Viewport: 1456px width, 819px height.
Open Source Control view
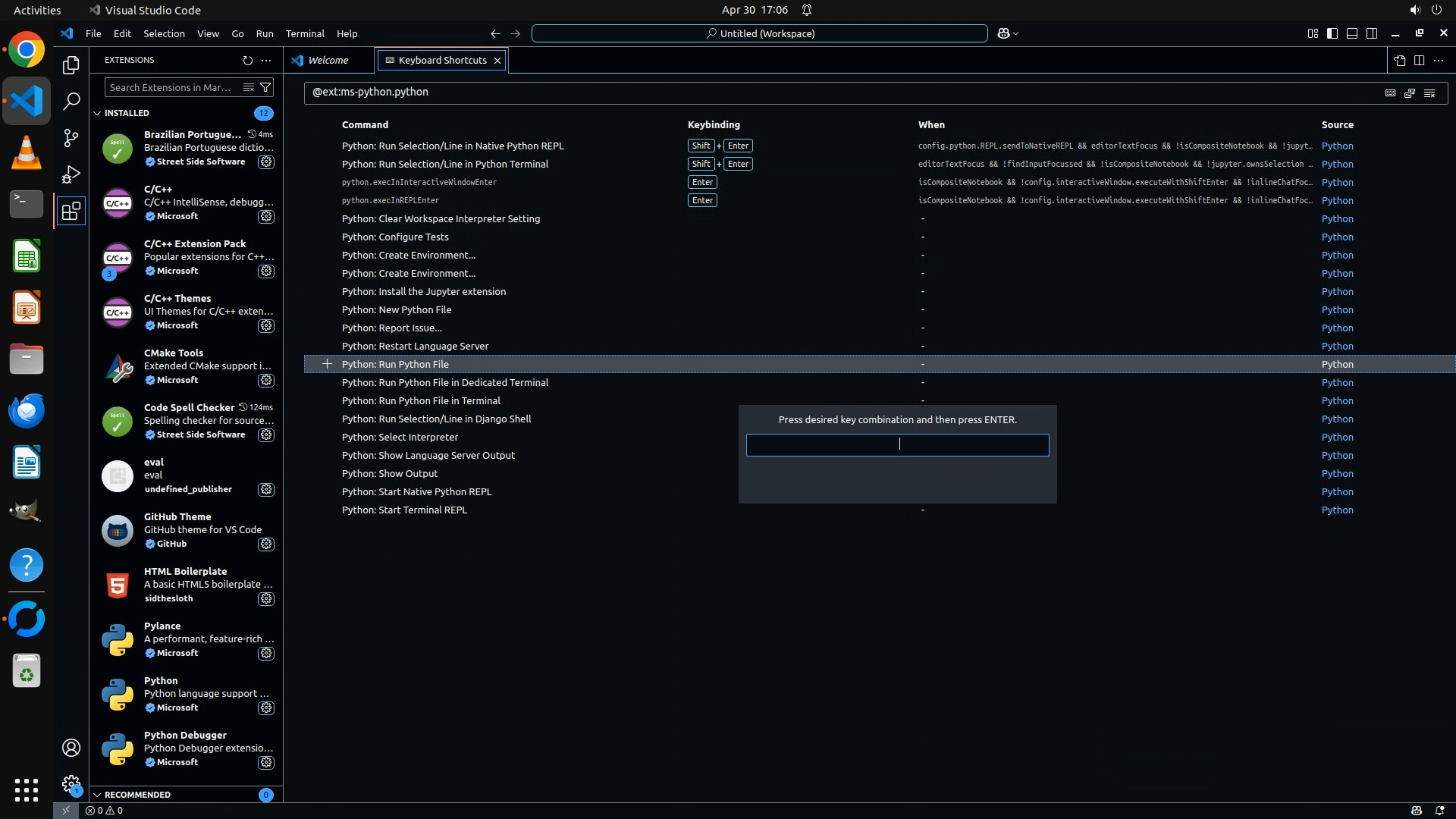point(71,137)
